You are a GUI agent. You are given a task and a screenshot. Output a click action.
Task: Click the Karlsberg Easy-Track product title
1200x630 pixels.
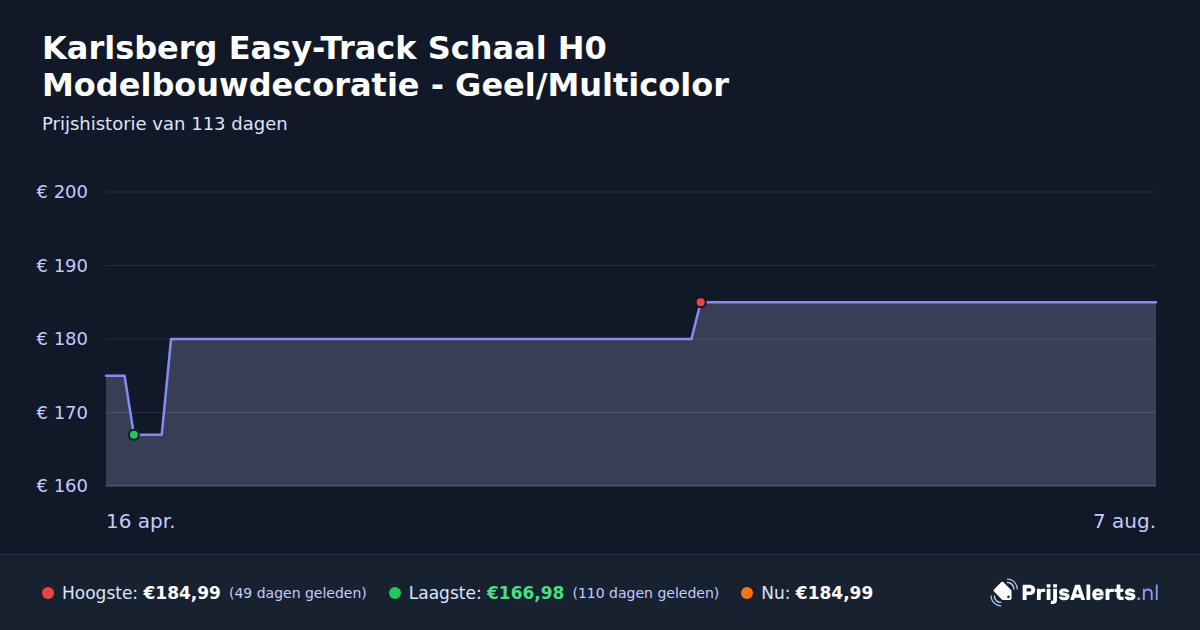[386, 67]
